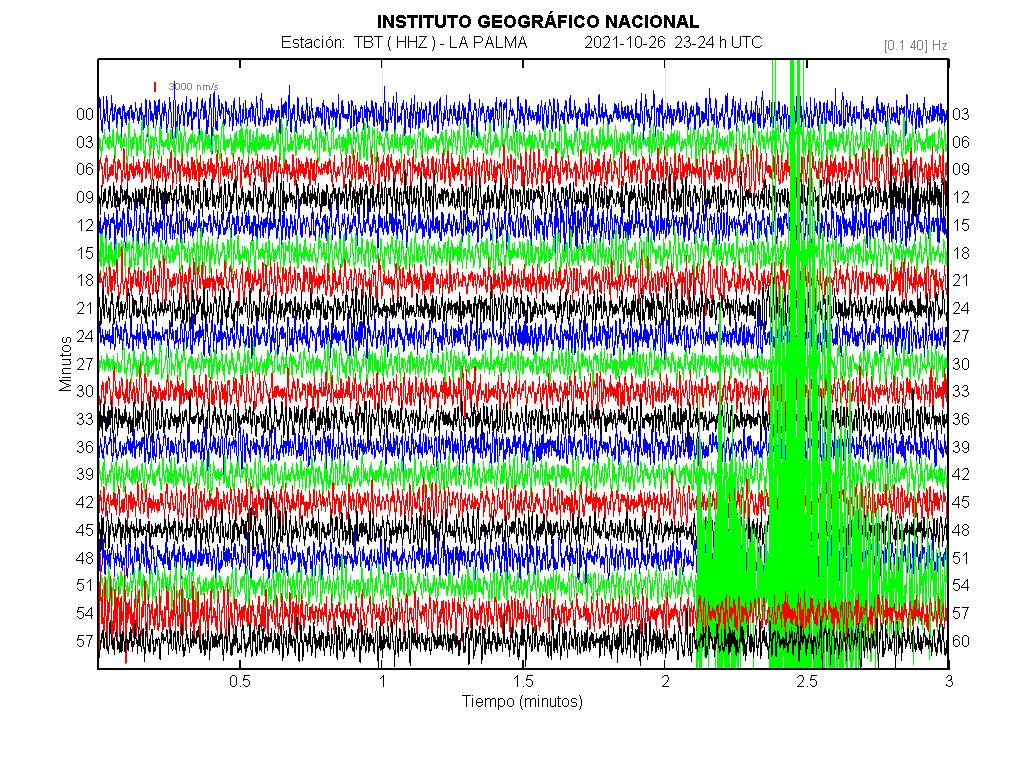Click the '51' end-minute label on right axis

(x=961, y=558)
